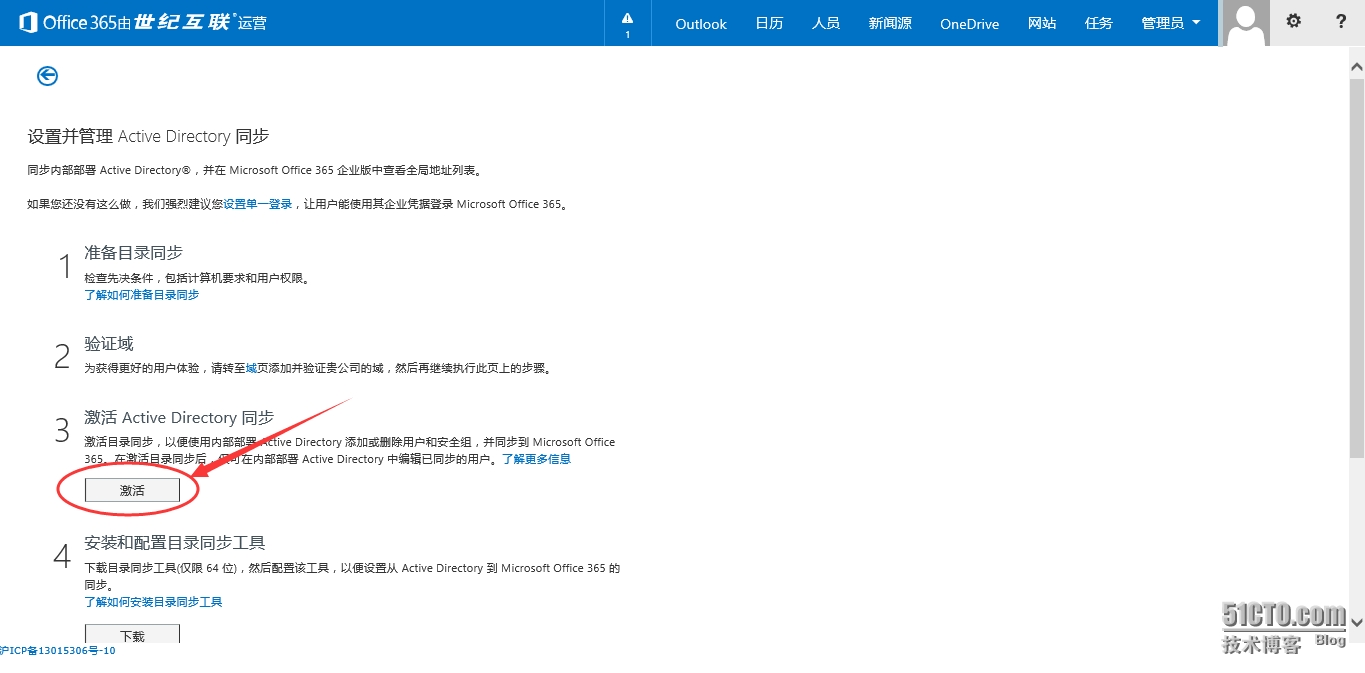This screenshot has width=1365, height=673.
Task: Open the user profile avatar
Action: (x=1245, y=23)
